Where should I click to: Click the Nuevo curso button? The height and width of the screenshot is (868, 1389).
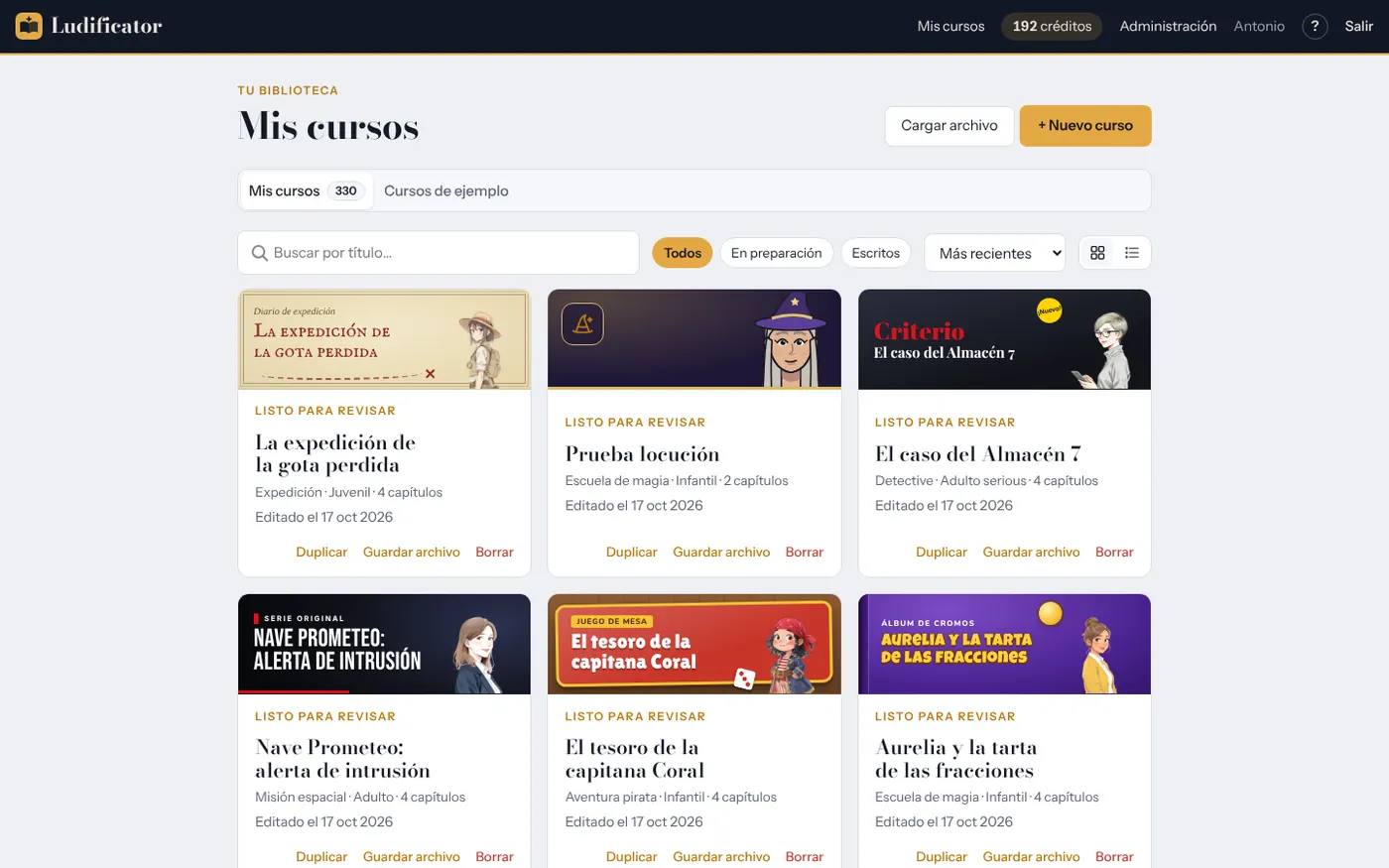(x=1085, y=126)
